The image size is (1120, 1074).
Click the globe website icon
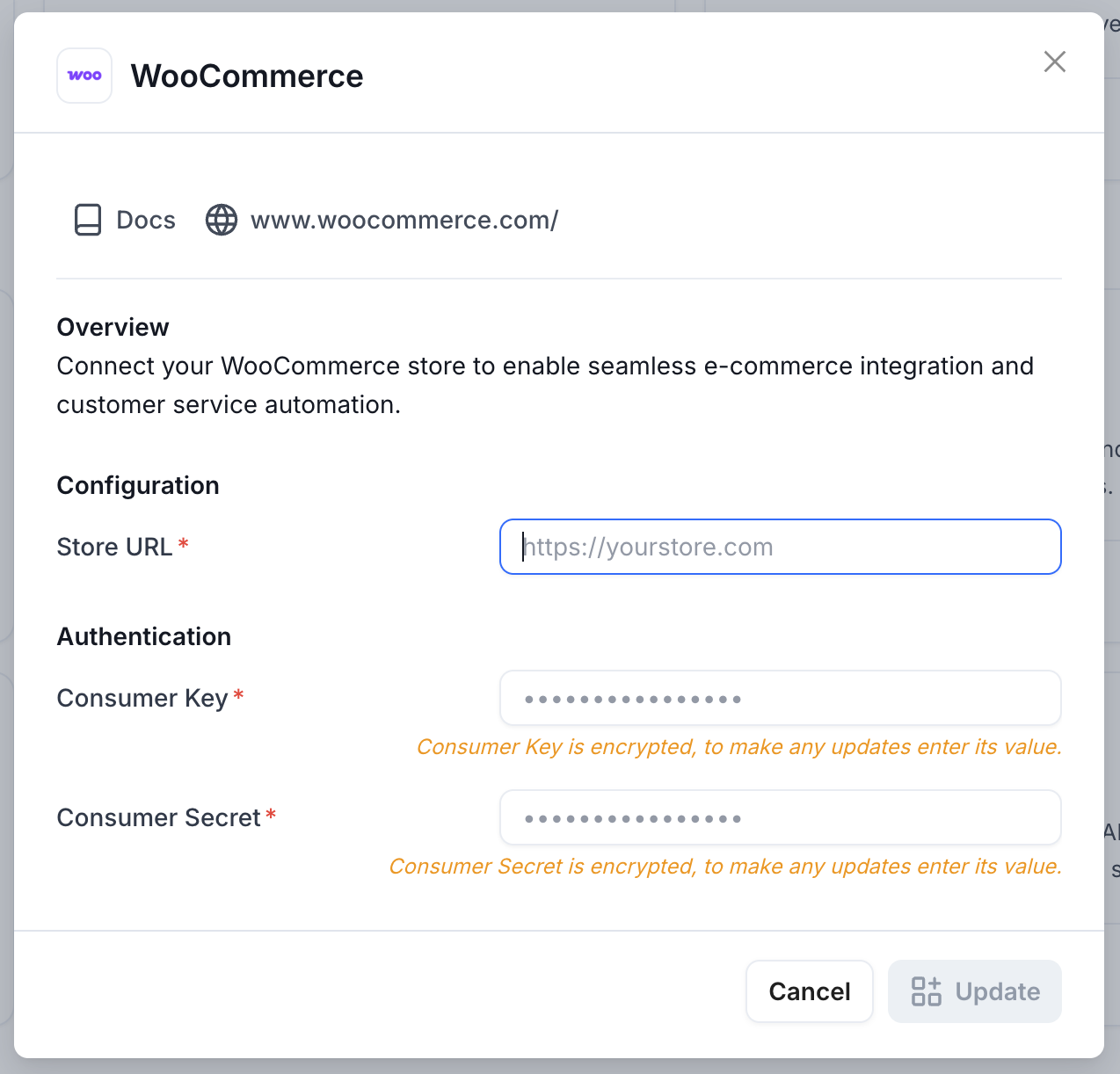coord(222,220)
